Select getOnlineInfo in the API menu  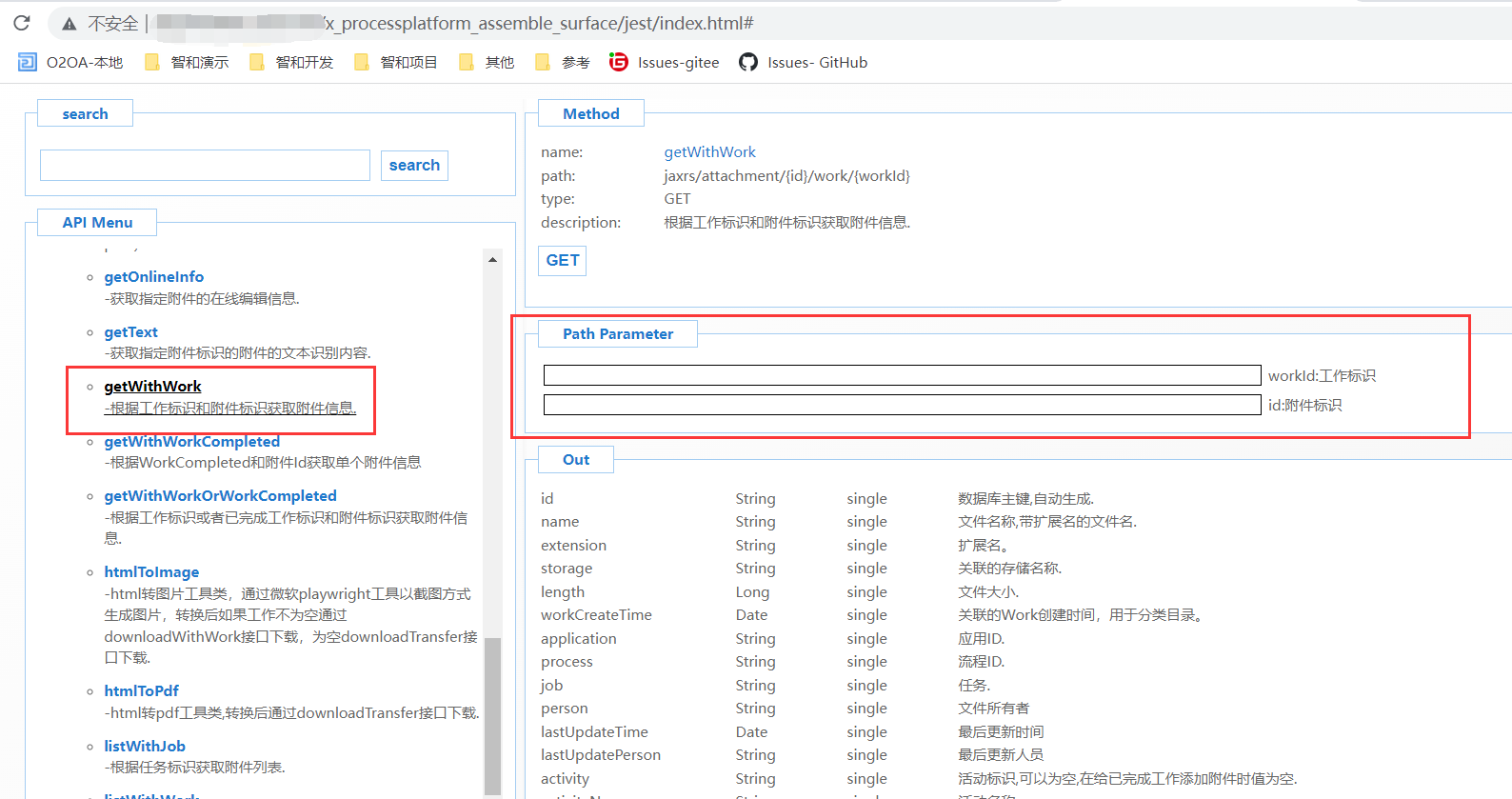click(x=153, y=277)
